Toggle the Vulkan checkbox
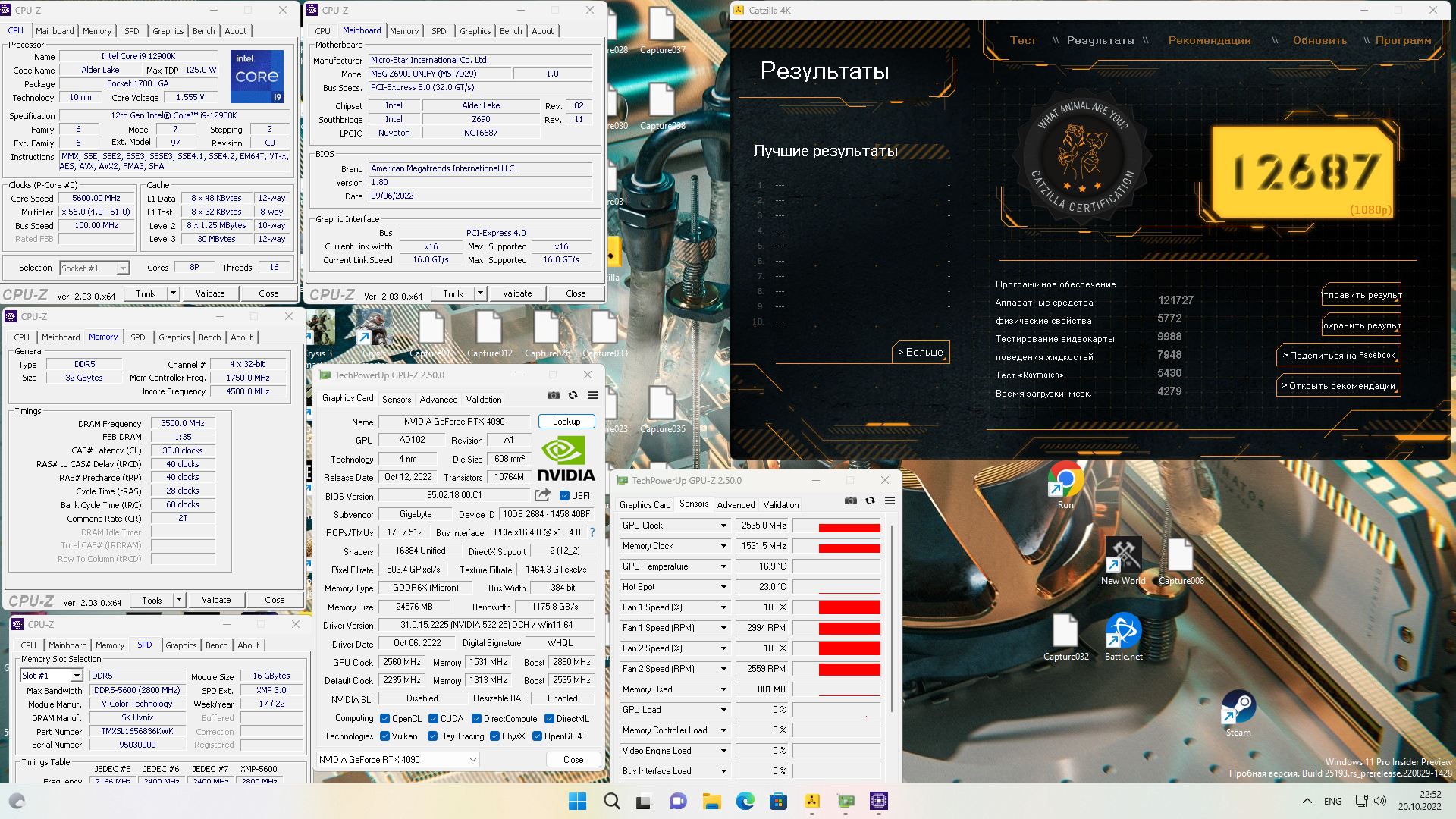 (384, 736)
